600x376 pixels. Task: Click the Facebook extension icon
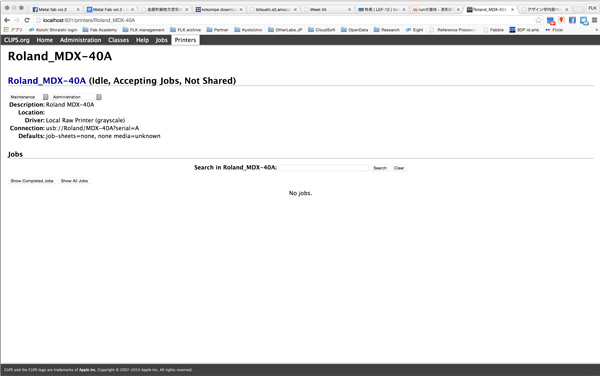tap(572, 20)
